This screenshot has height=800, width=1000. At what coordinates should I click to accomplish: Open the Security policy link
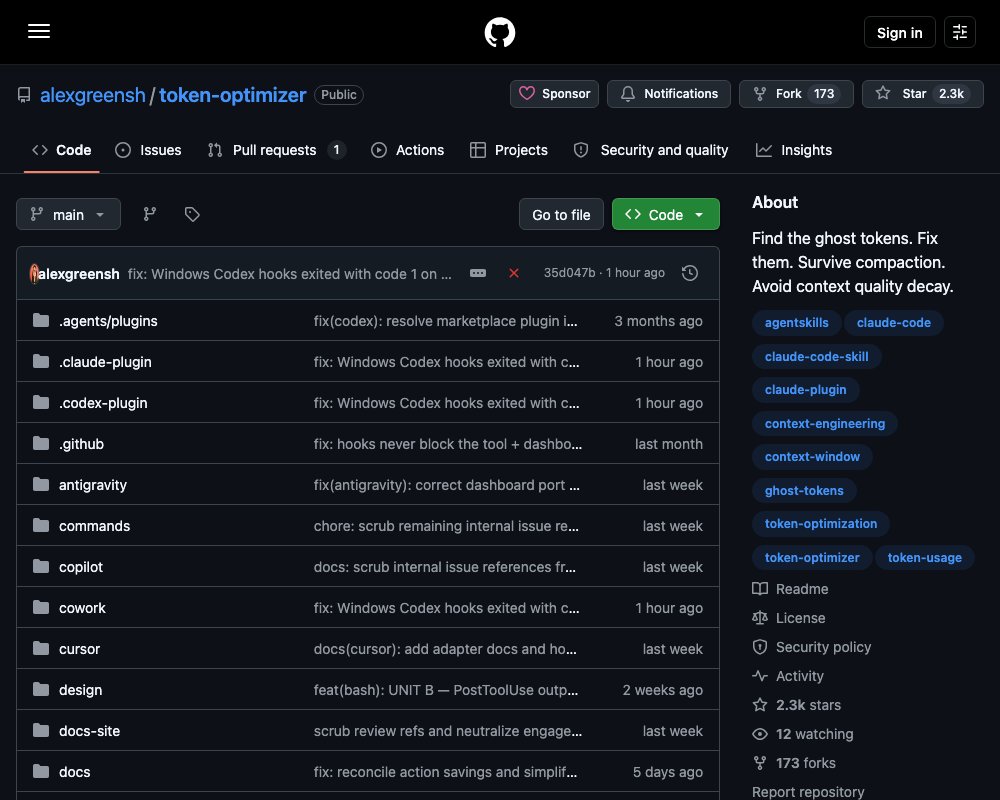pos(811,647)
